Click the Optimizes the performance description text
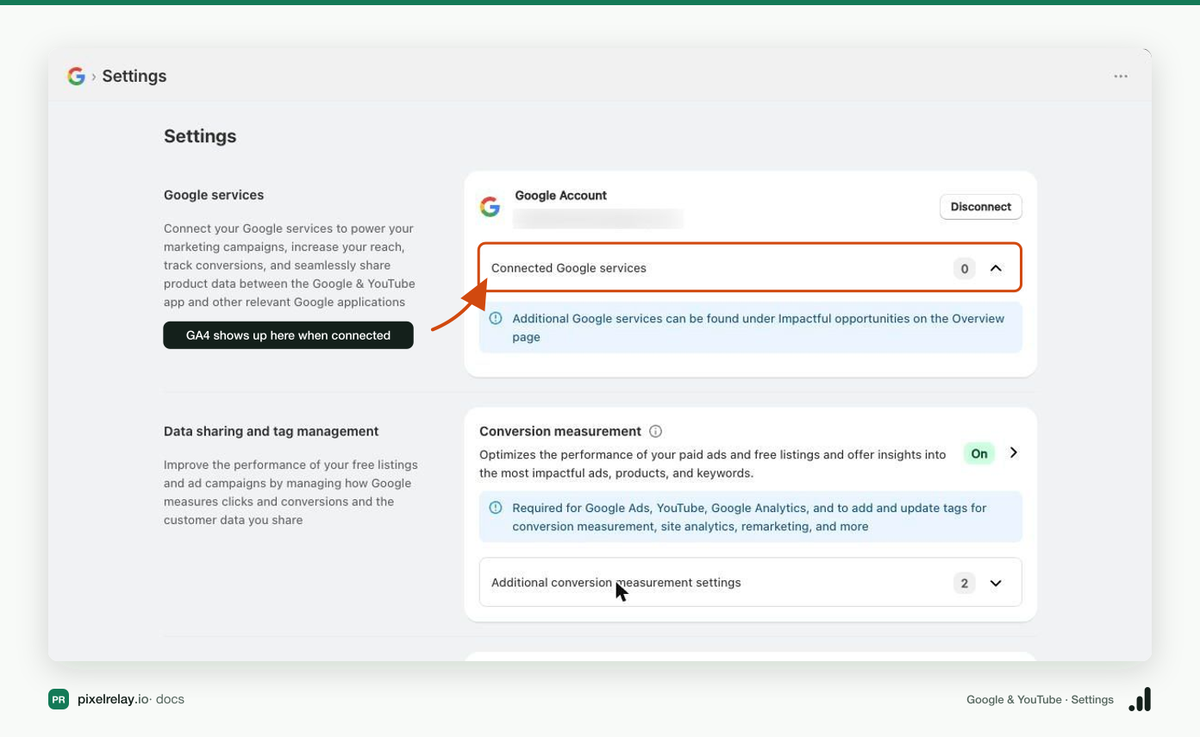The image size is (1200, 737). (x=713, y=463)
